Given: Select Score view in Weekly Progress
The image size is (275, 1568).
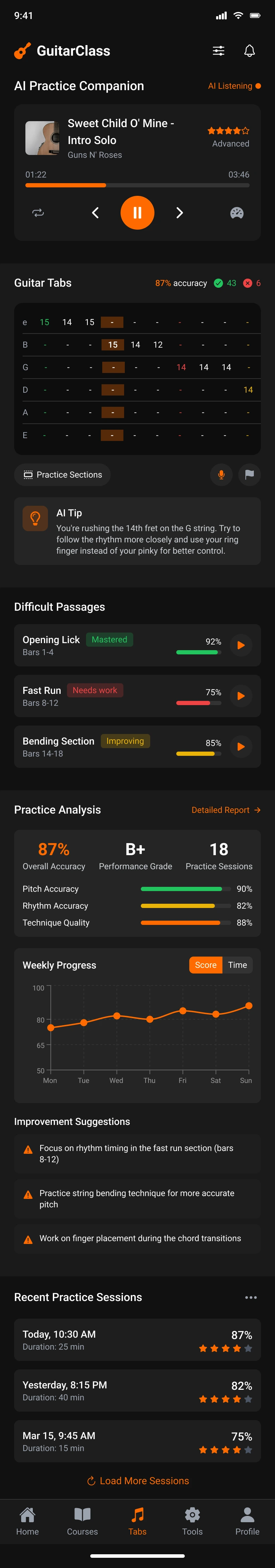Looking at the screenshot, I should tap(206, 965).
